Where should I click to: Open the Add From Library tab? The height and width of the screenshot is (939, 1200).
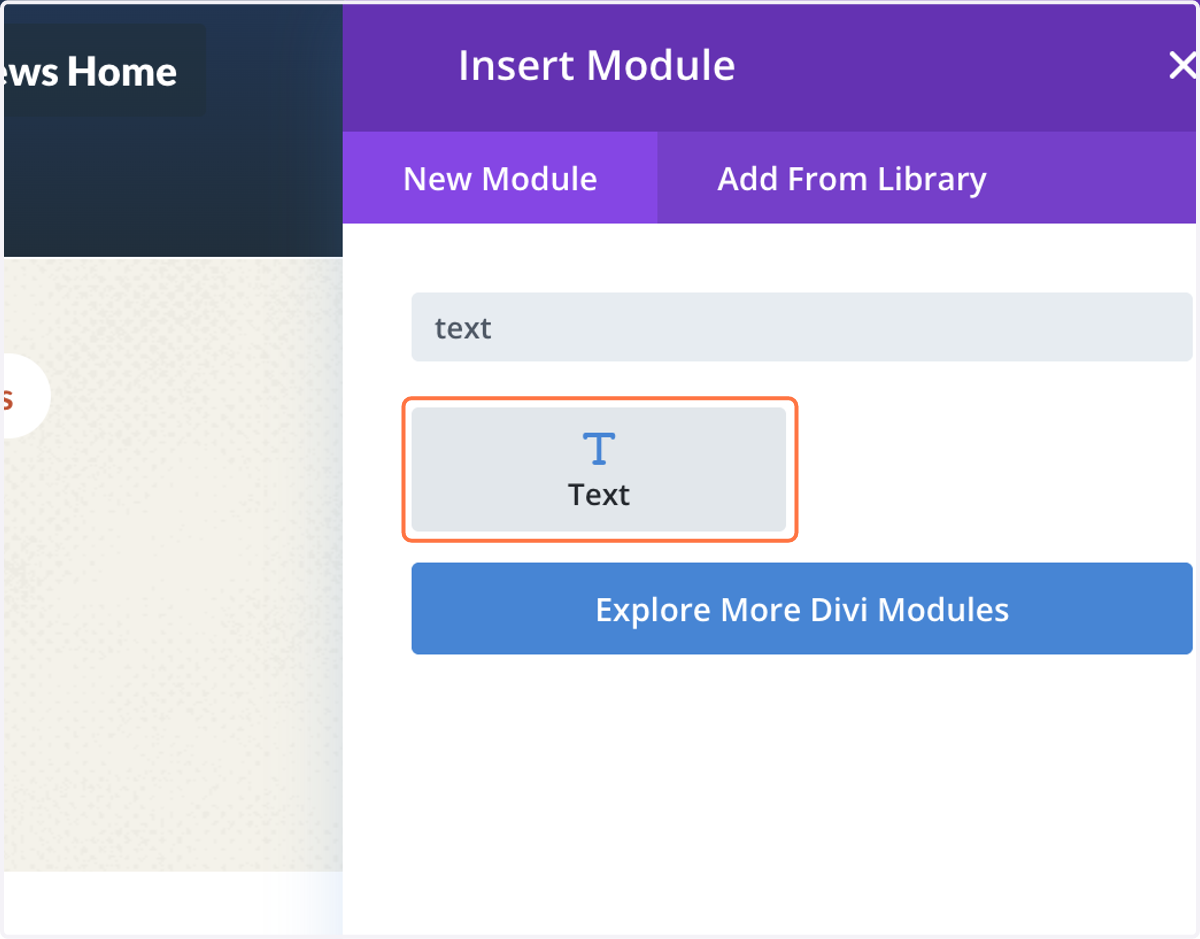852,178
